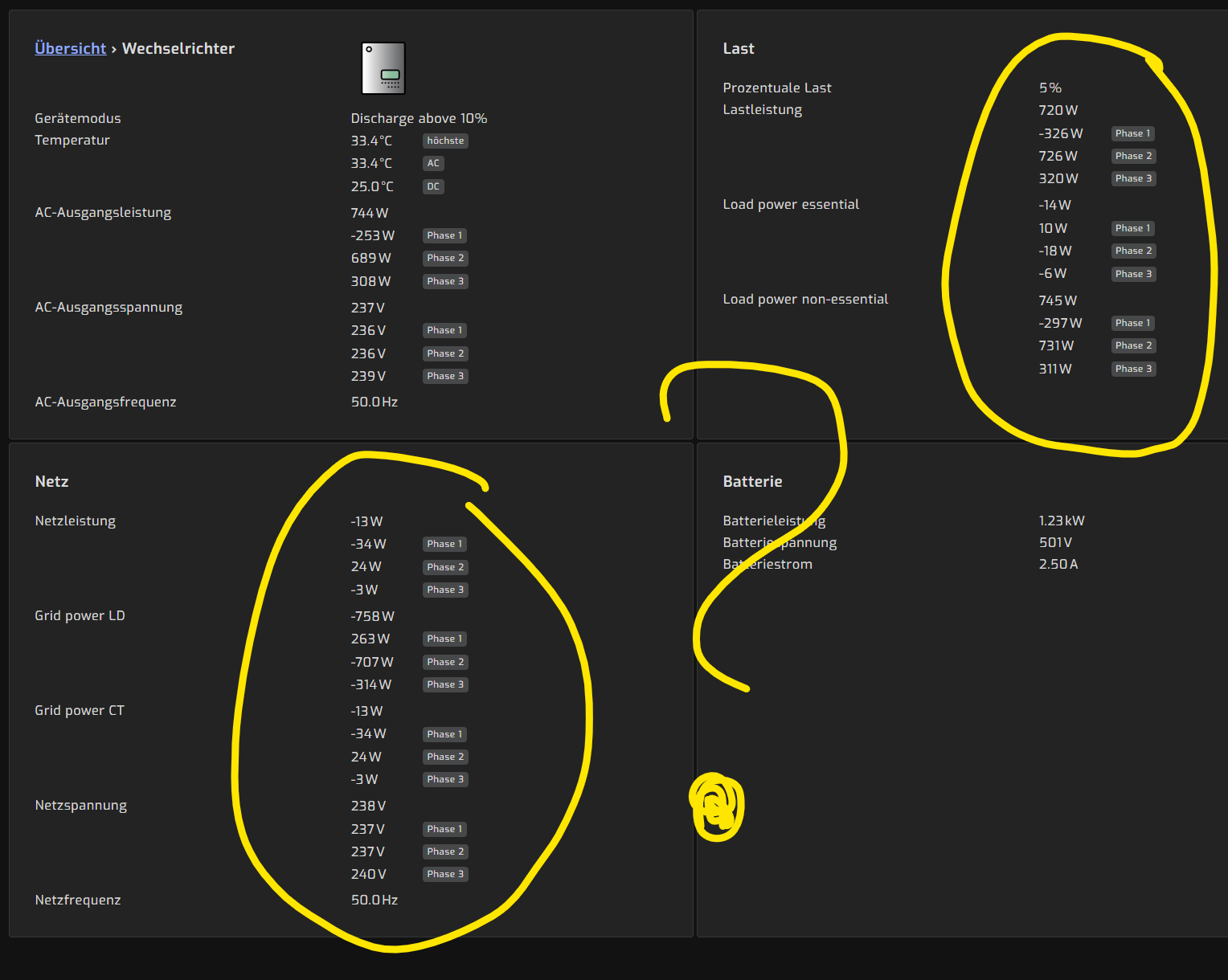
Task: Click the Batterie section heading
Action: tap(752, 481)
